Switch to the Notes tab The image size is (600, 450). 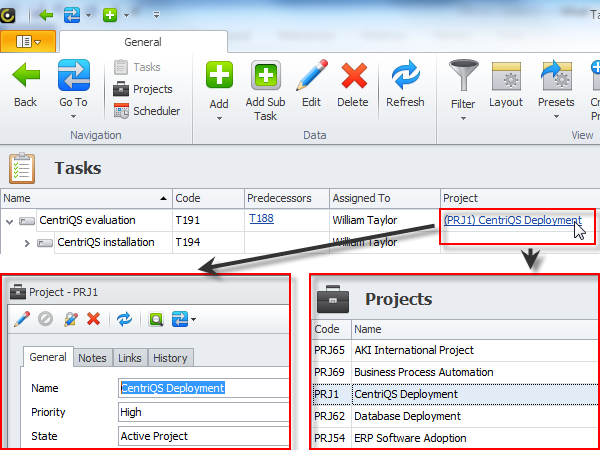coord(92,358)
